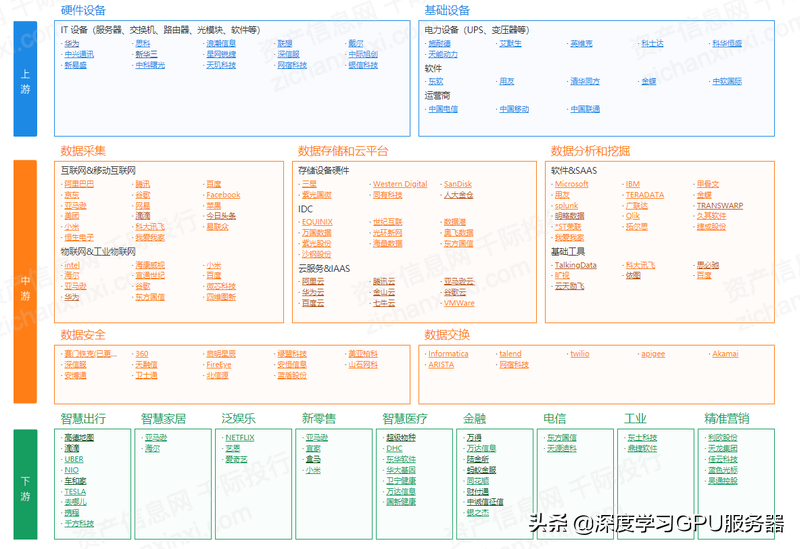The image size is (800, 549).
Task: Click the EQUINIX link under IDC
Action: coord(317,222)
